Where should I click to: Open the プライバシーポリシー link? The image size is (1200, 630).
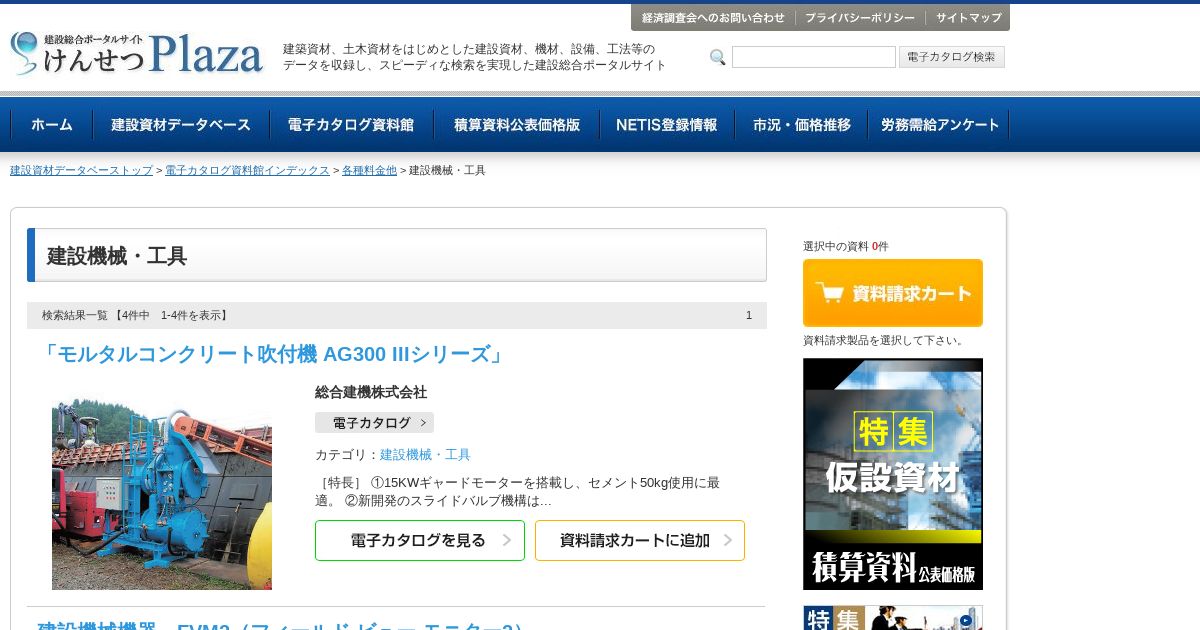[x=860, y=18]
